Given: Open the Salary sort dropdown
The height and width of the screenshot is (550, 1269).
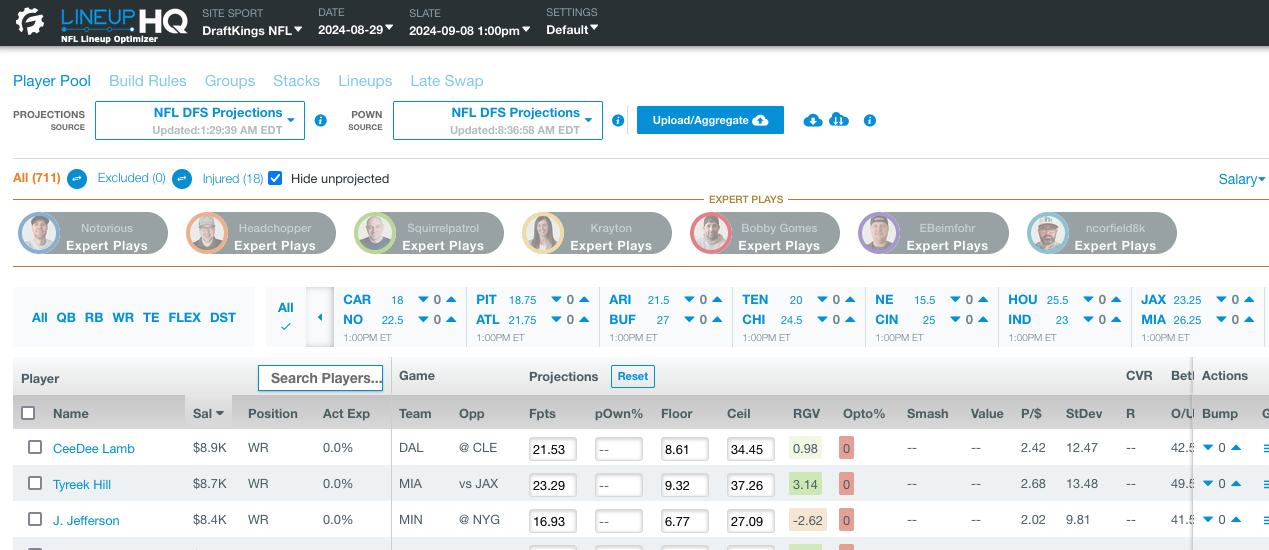Looking at the screenshot, I should [1242, 179].
